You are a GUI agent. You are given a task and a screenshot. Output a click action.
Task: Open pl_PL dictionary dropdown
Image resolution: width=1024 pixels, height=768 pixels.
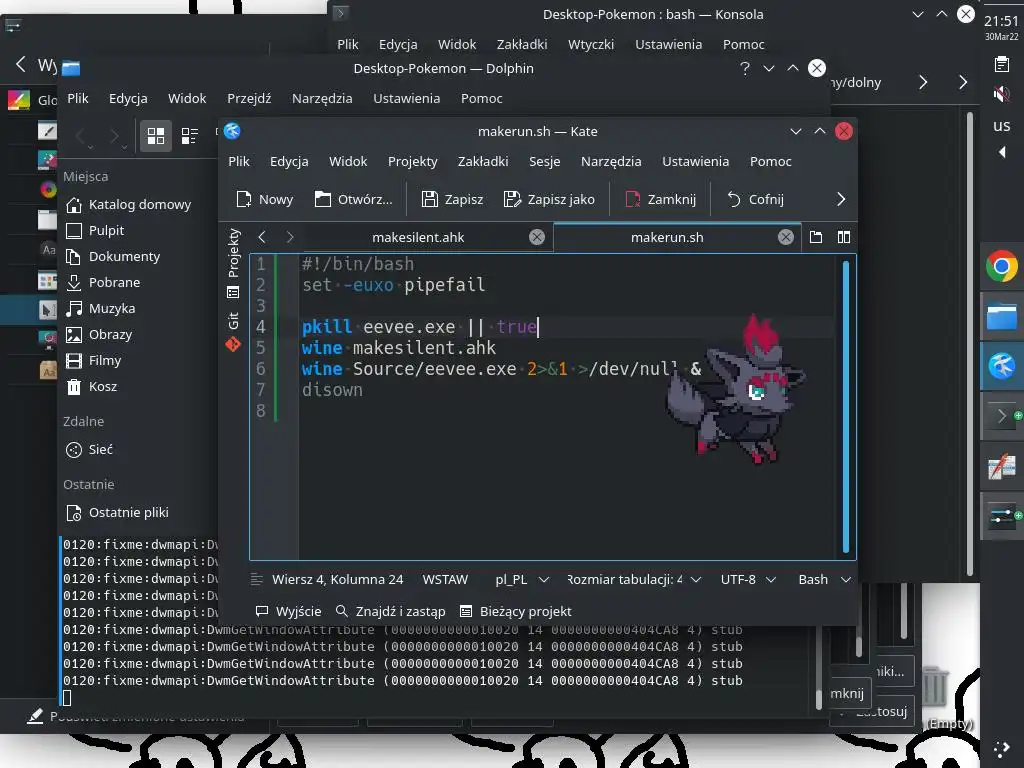click(x=522, y=579)
